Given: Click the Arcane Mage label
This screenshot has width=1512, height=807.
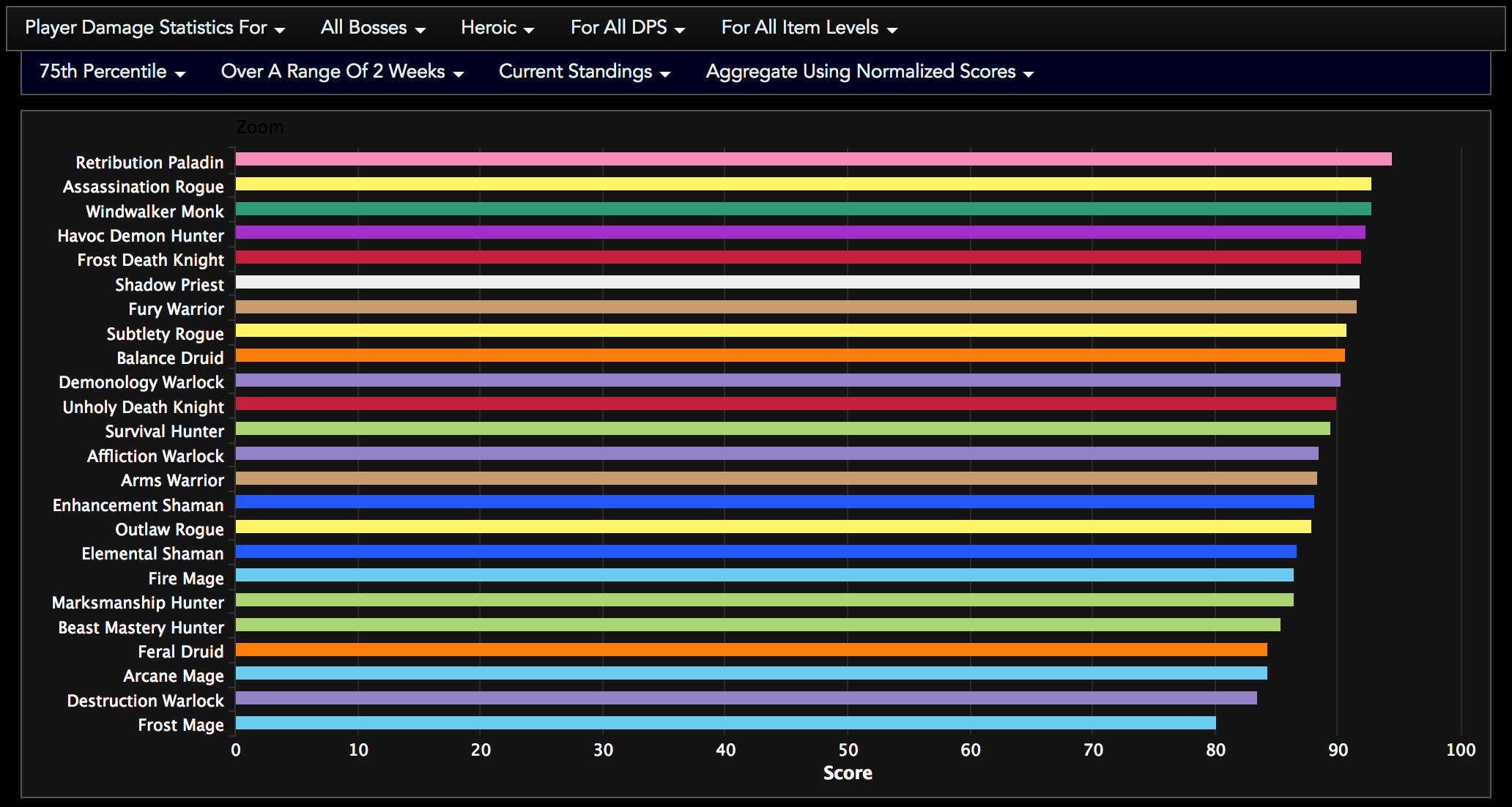Looking at the screenshot, I should click(174, 676).
